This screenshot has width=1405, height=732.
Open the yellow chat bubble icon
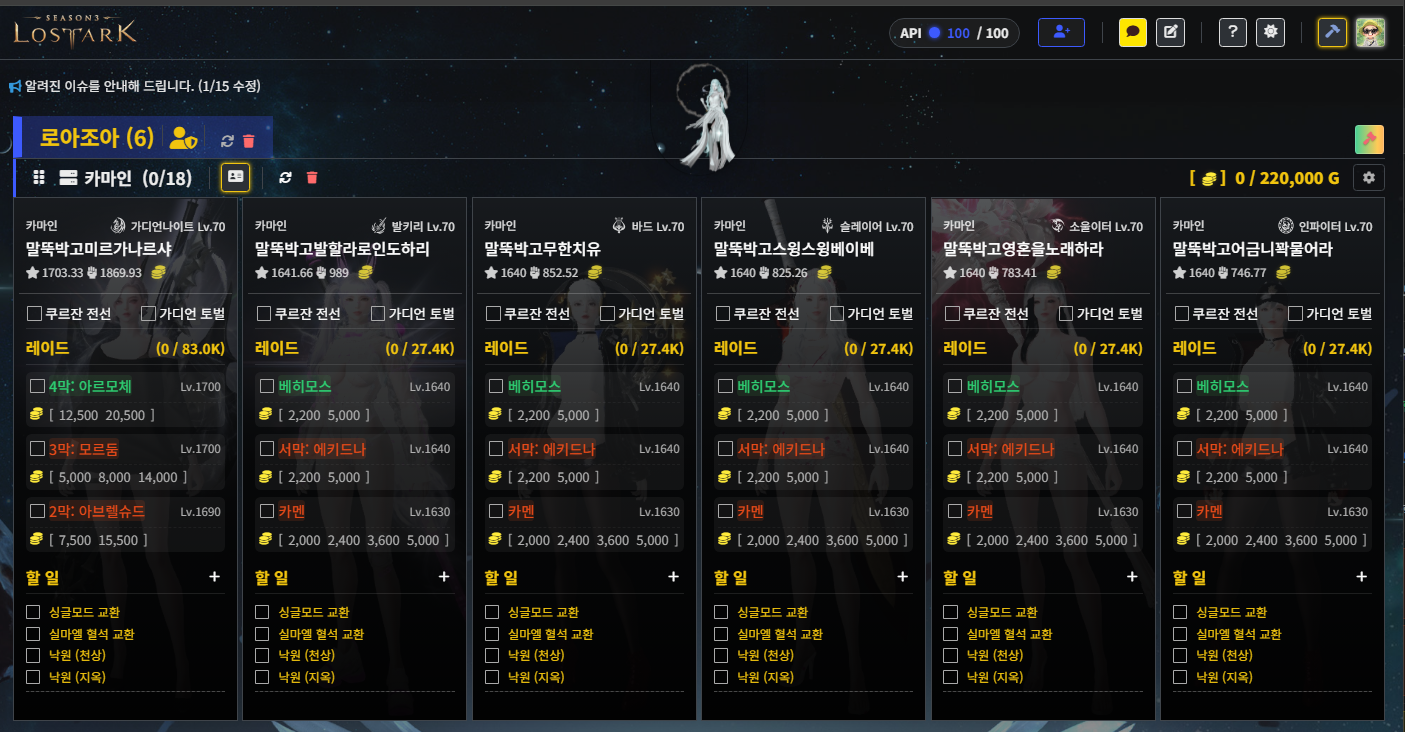tap(1133, 33)
